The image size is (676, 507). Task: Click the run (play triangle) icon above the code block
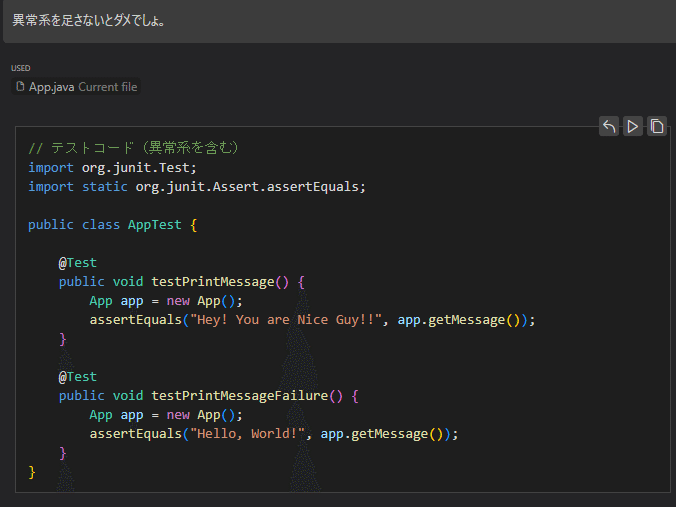coord(632,126)
